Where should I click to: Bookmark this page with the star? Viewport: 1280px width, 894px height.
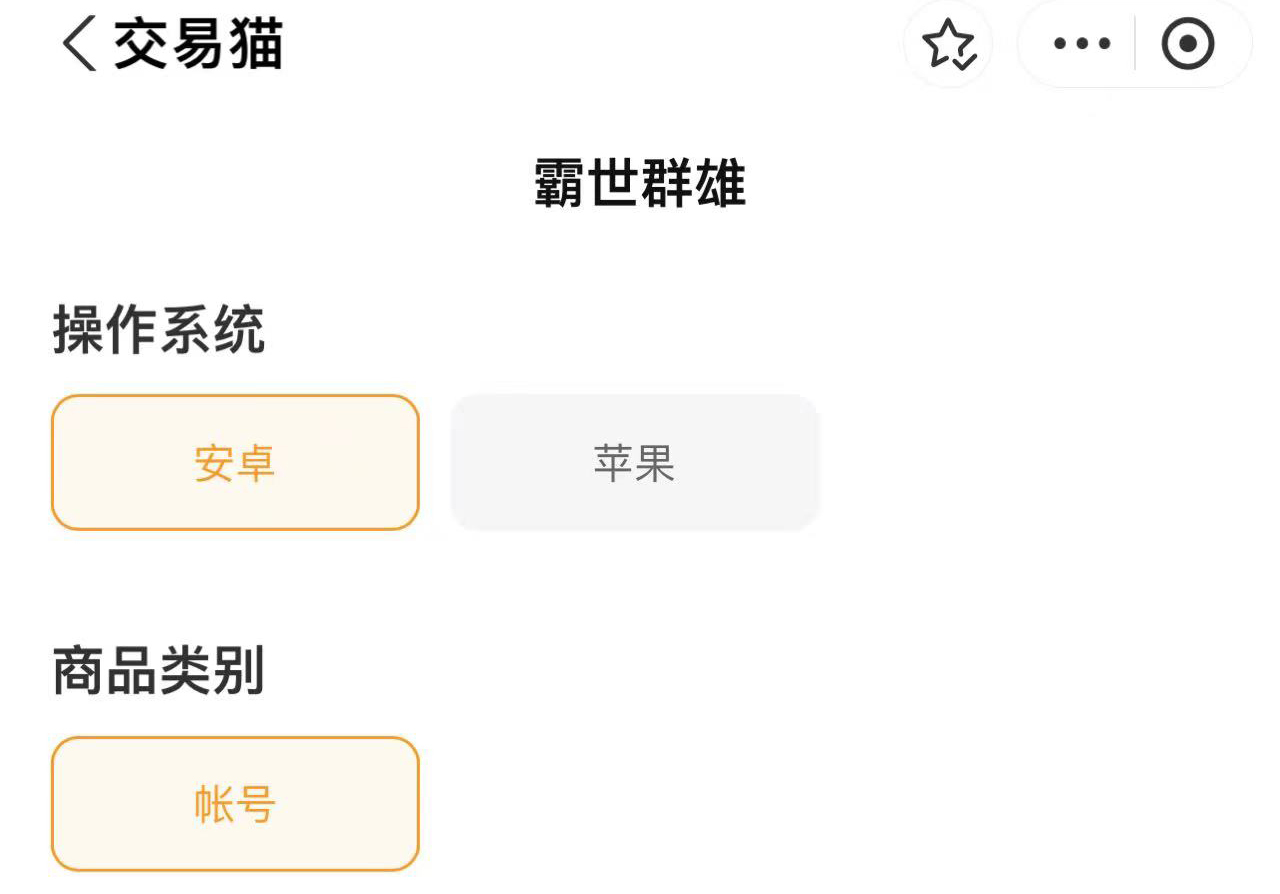(947, 45)
